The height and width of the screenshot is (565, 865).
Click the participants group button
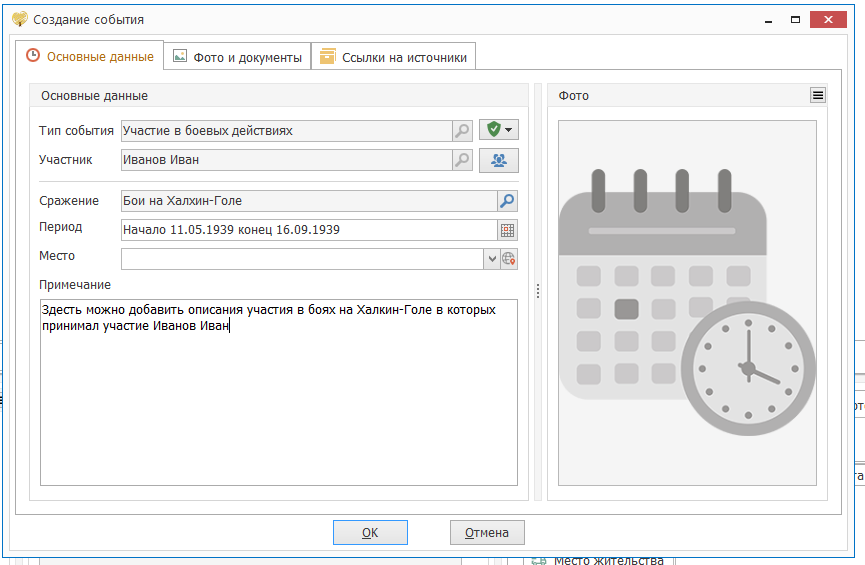(x=498, y=160)
